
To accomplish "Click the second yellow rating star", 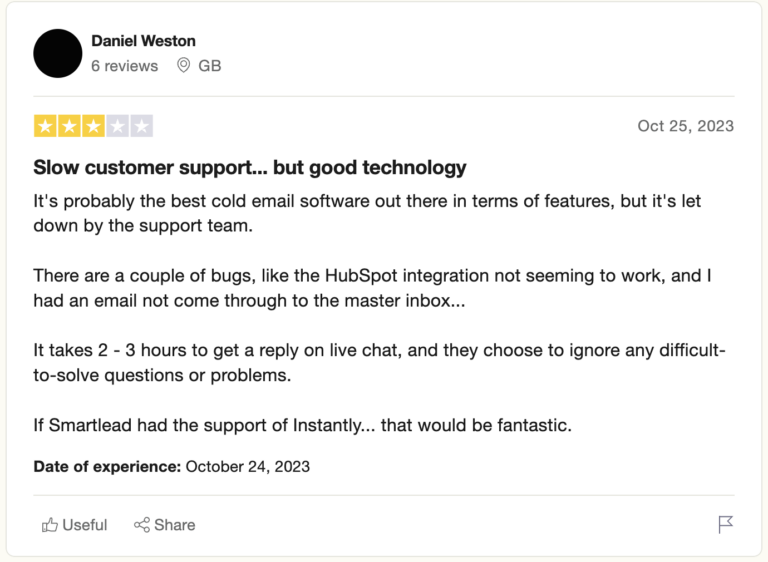I will pos(69,126).
